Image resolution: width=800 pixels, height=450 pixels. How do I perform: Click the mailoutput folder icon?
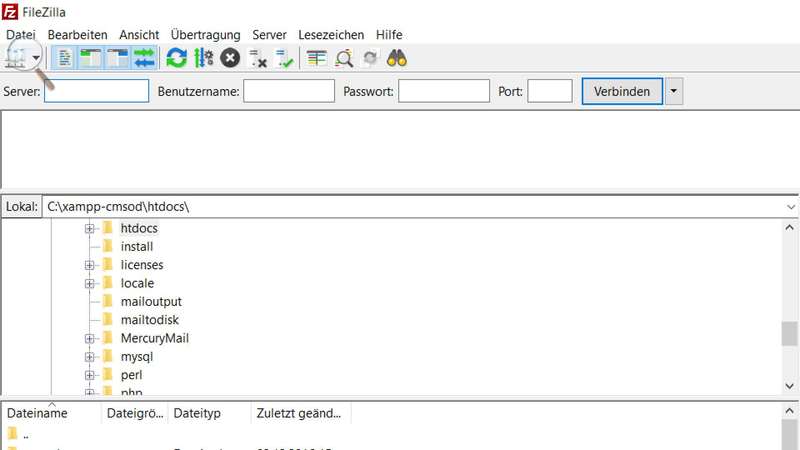click(108, 301)
